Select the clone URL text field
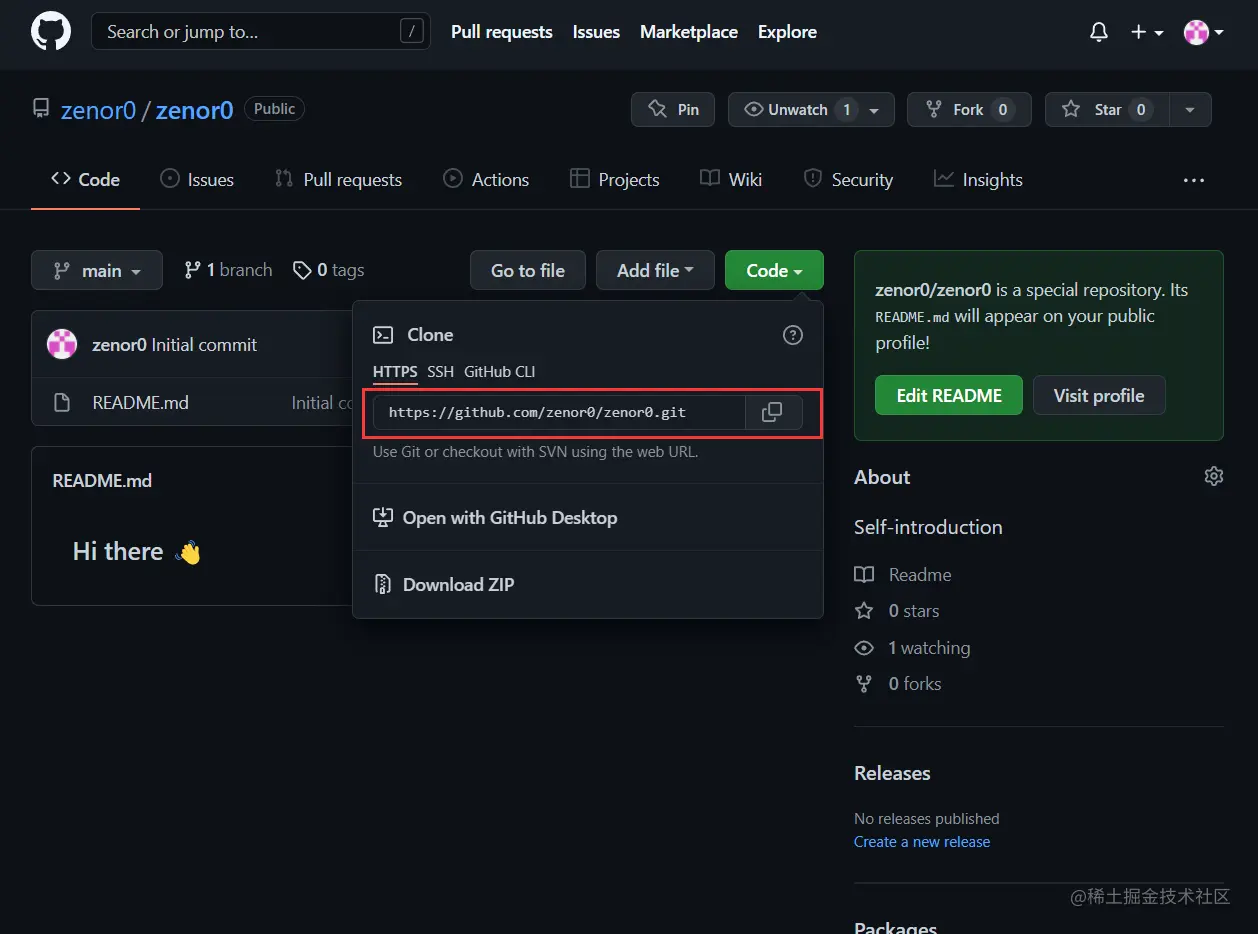The height and width of the screenshot is (934, 1258). (x=559, y=412)
